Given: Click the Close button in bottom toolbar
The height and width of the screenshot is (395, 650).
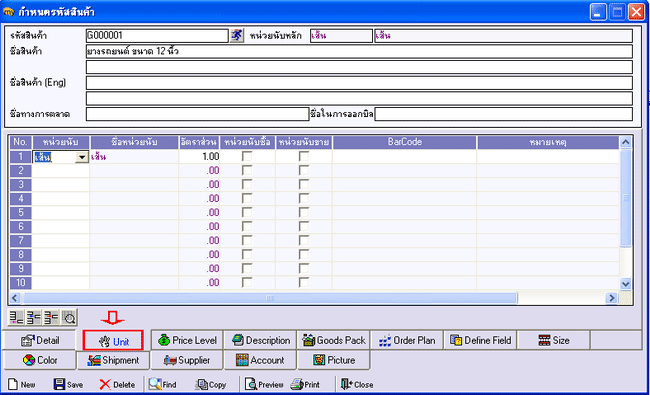Looking at the screenshot, I should pos(357,385).
